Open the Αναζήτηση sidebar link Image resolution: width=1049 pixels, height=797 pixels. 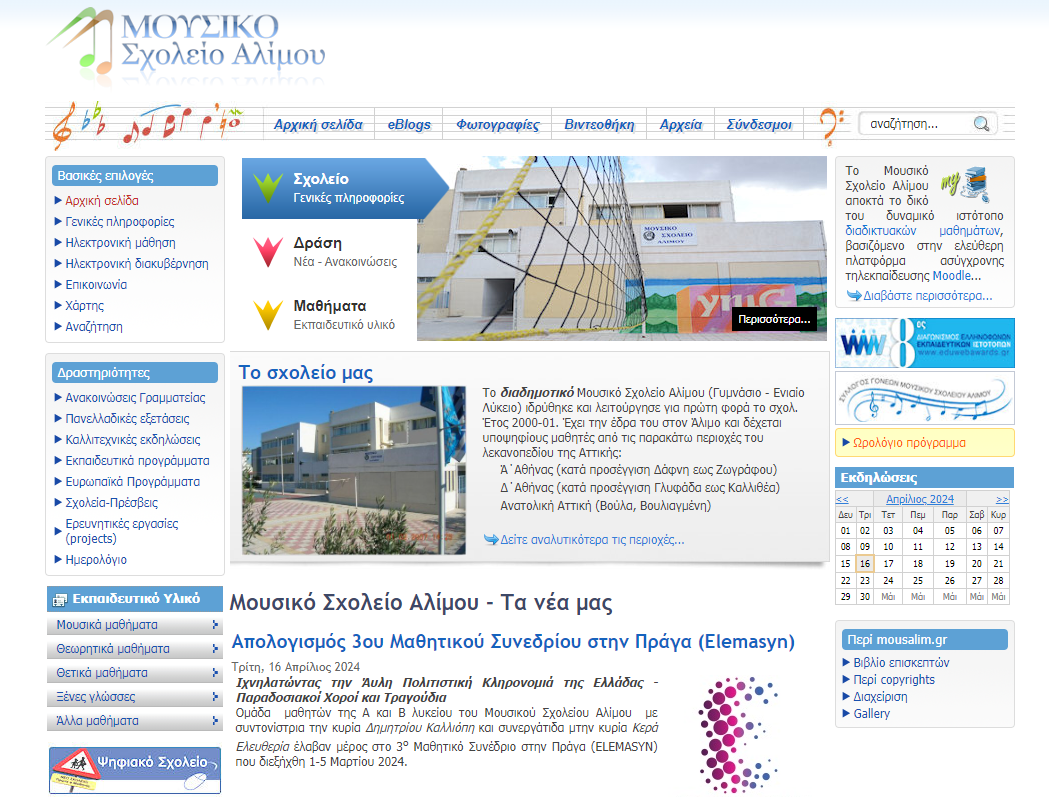tap(94, 327)
